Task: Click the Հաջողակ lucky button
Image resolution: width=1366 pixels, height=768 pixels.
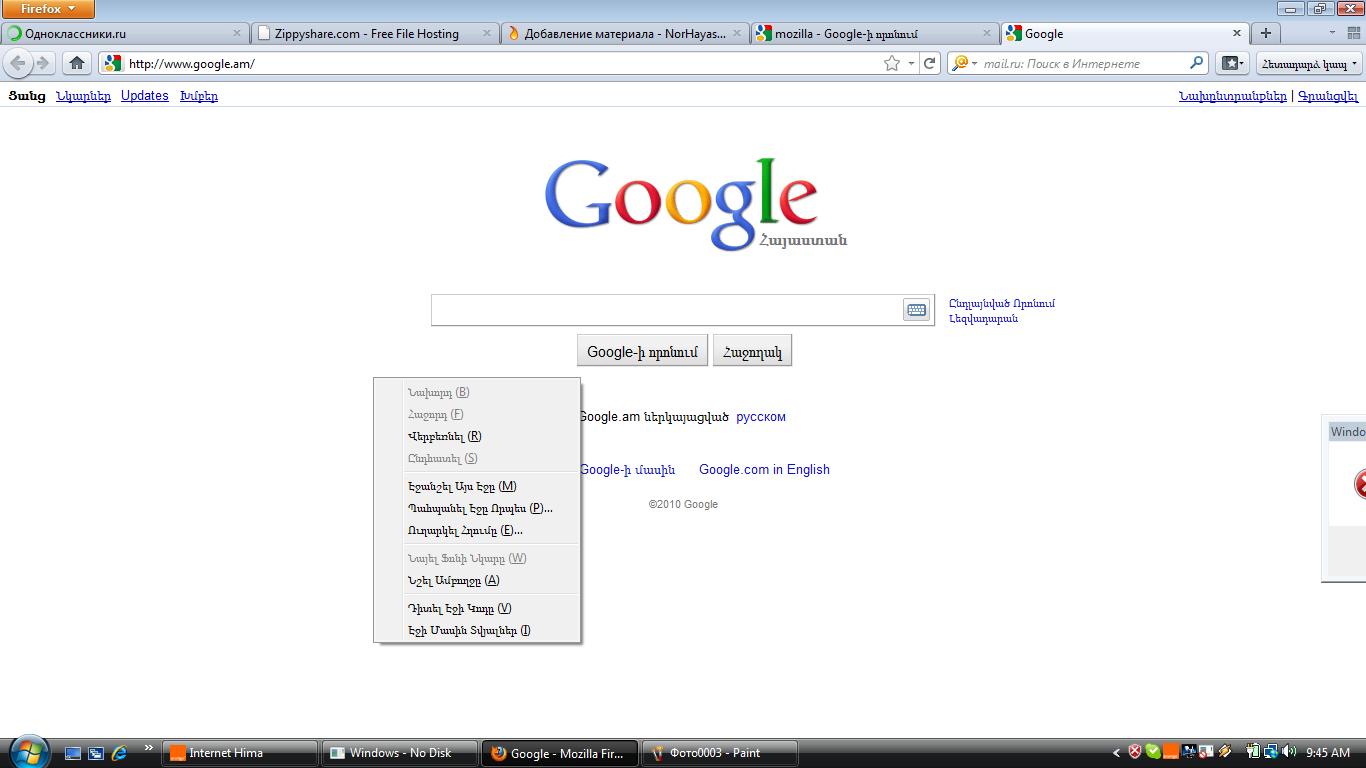Action: click(x=752, y=351)
